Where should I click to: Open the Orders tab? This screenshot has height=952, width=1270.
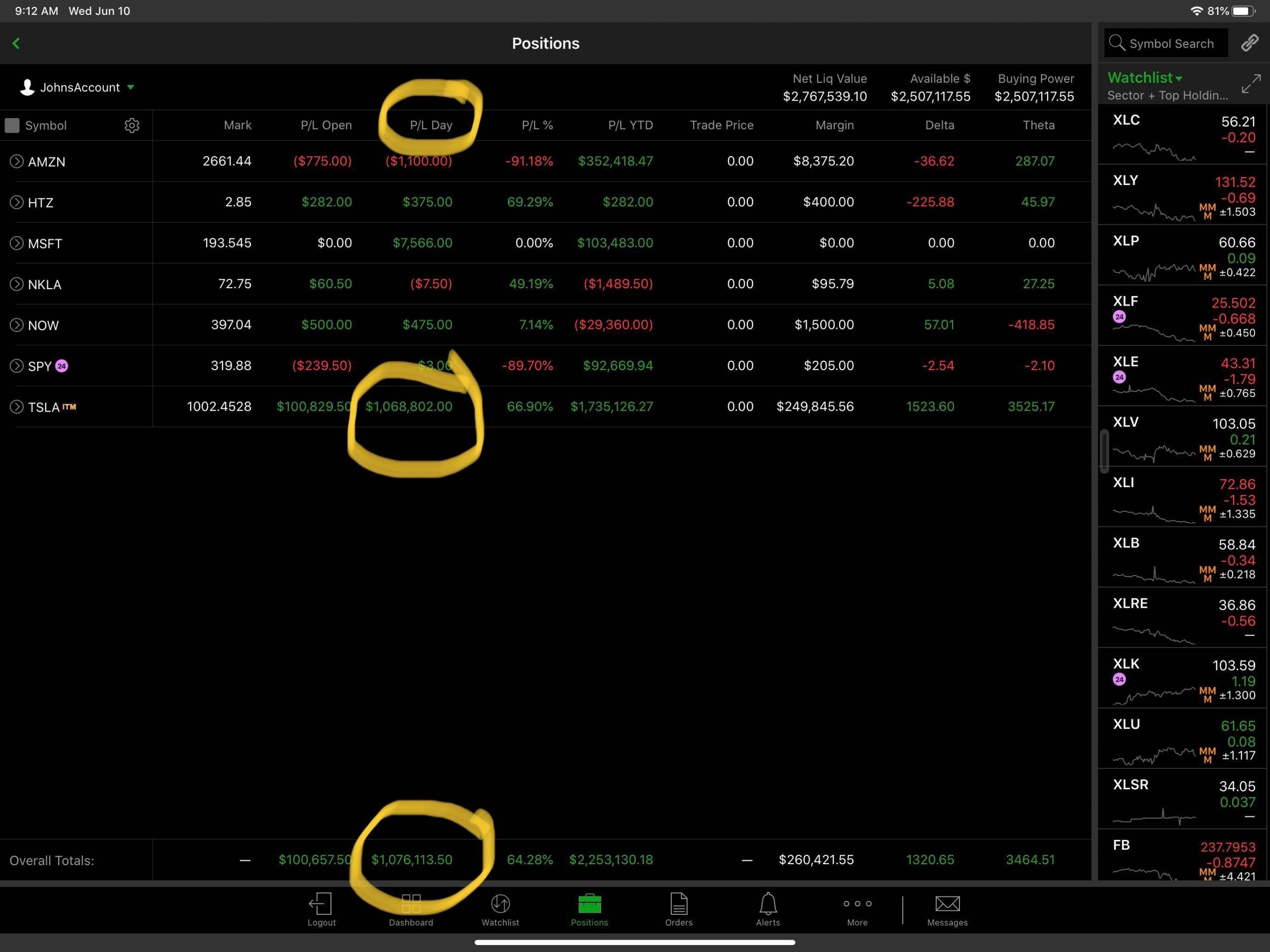tap(679, 909)
